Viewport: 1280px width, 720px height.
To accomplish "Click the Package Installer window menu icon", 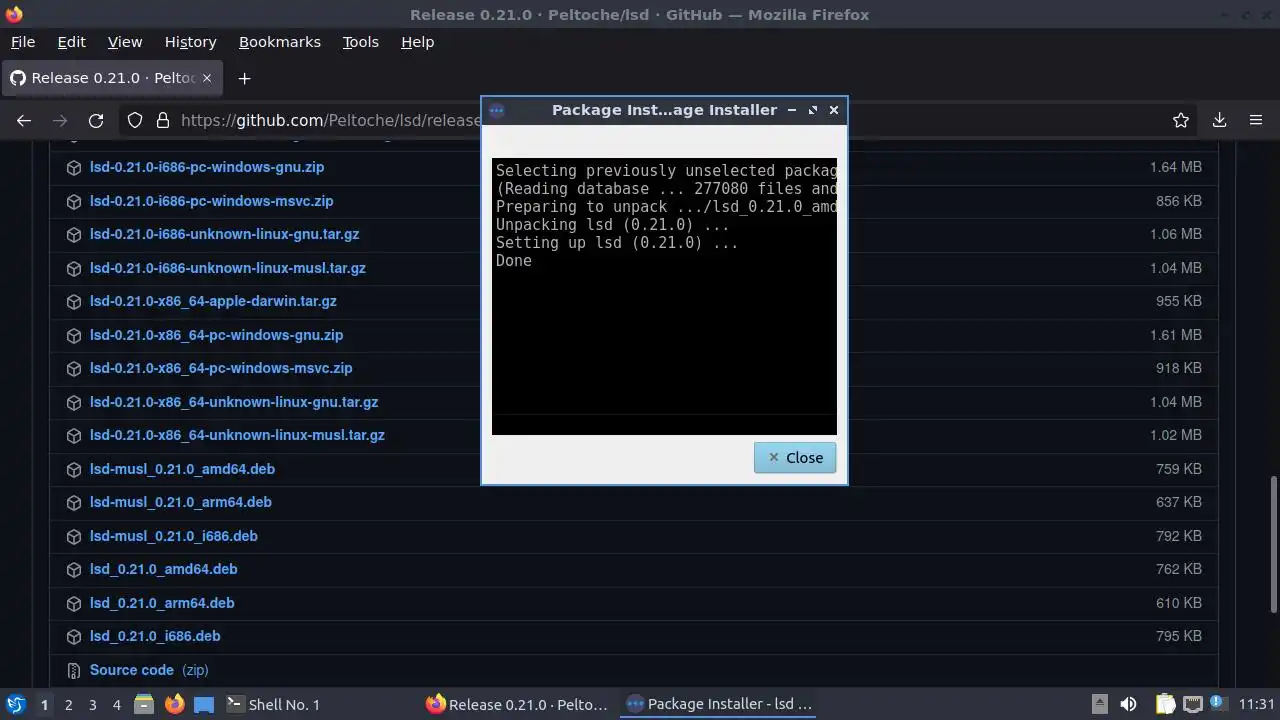I will point(497,110).
